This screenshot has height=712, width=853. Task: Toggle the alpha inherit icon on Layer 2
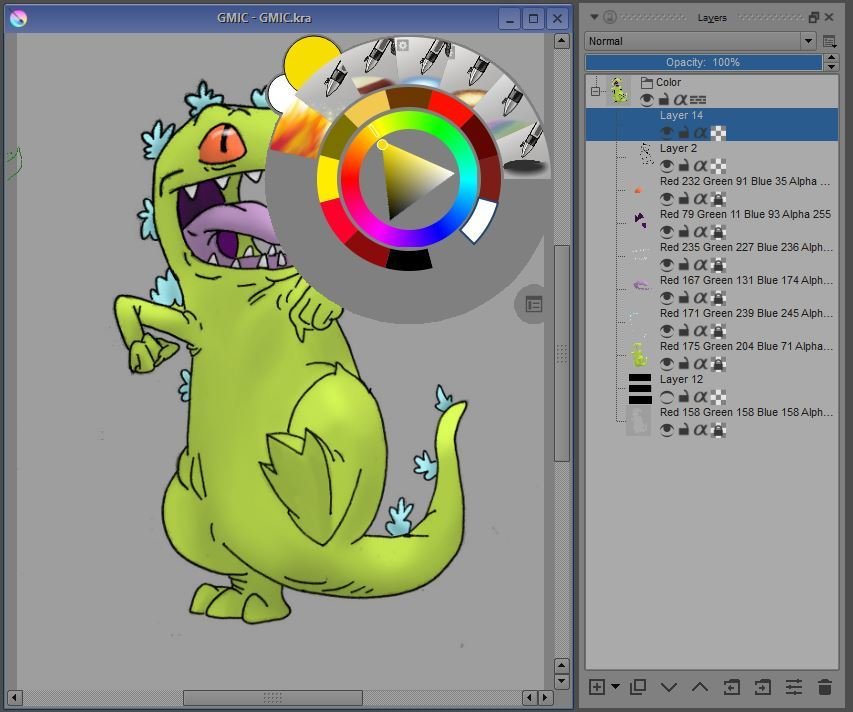(701, 165)
